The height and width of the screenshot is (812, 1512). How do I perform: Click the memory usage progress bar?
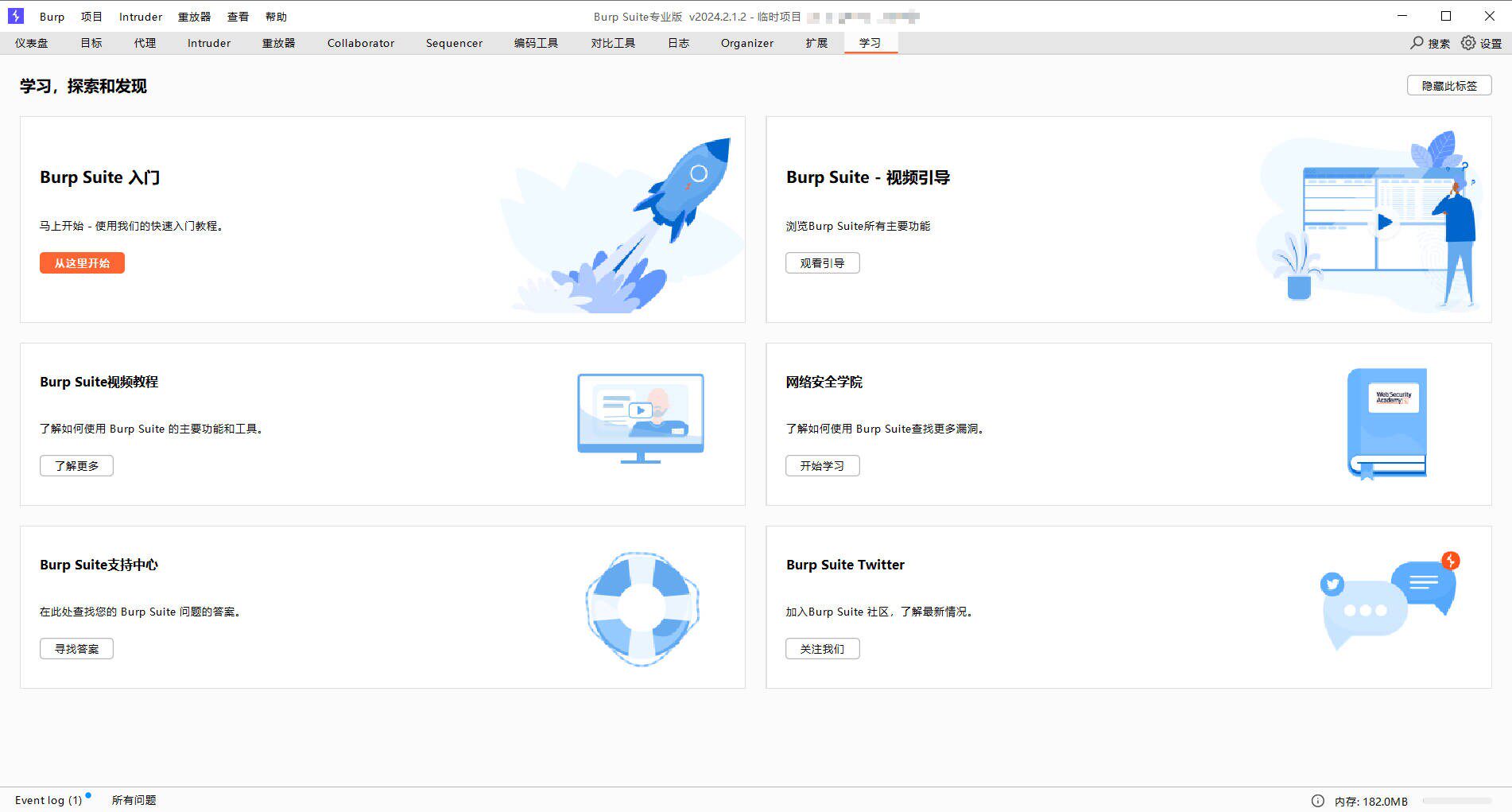(1456, 801)
